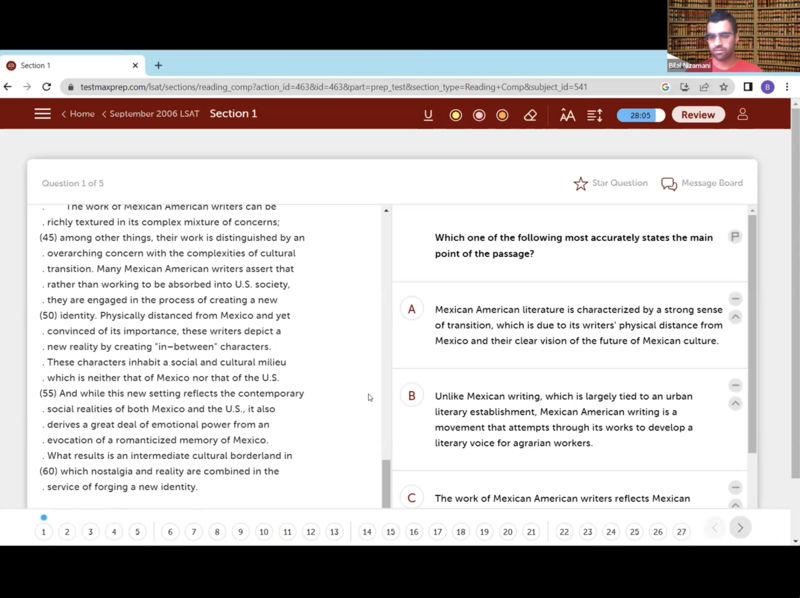800x598 pixels.
Task: Open the user profile icon
Action: click(742, 114)
